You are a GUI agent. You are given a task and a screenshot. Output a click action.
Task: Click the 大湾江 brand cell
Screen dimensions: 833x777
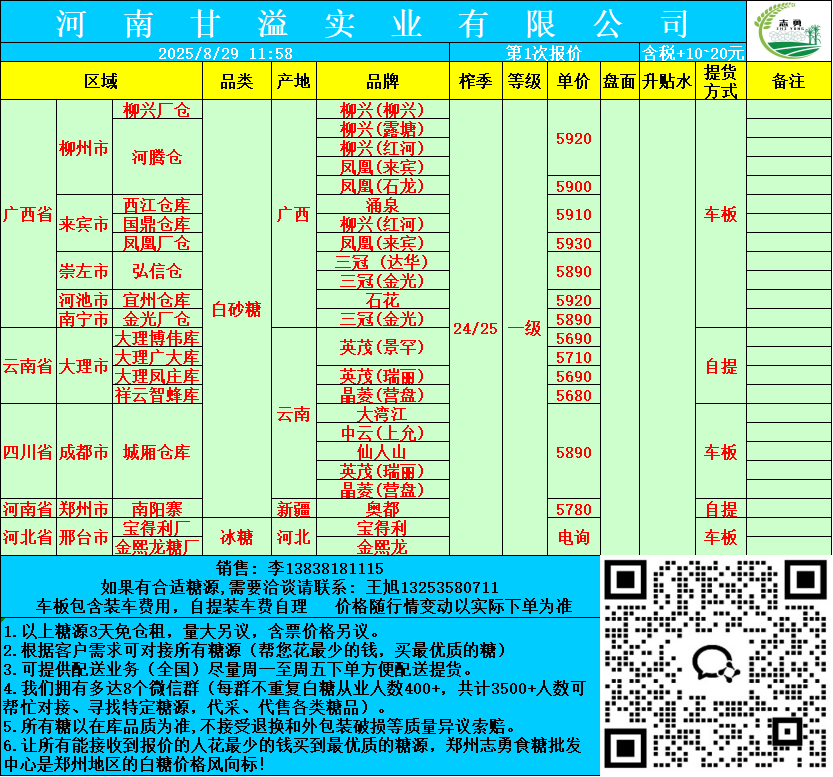click(383, 414)
